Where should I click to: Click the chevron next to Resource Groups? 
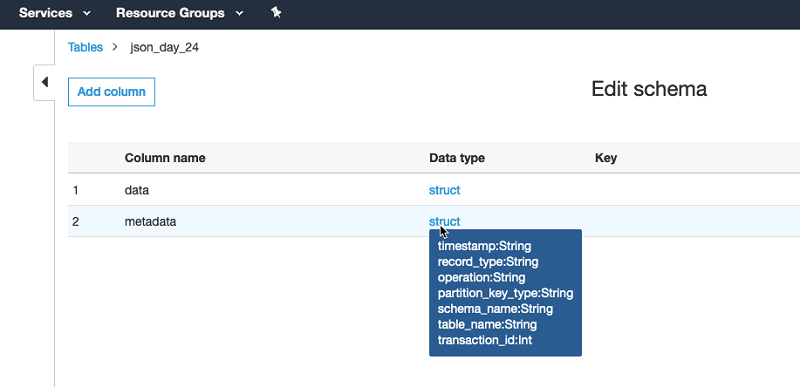[239, 14]
